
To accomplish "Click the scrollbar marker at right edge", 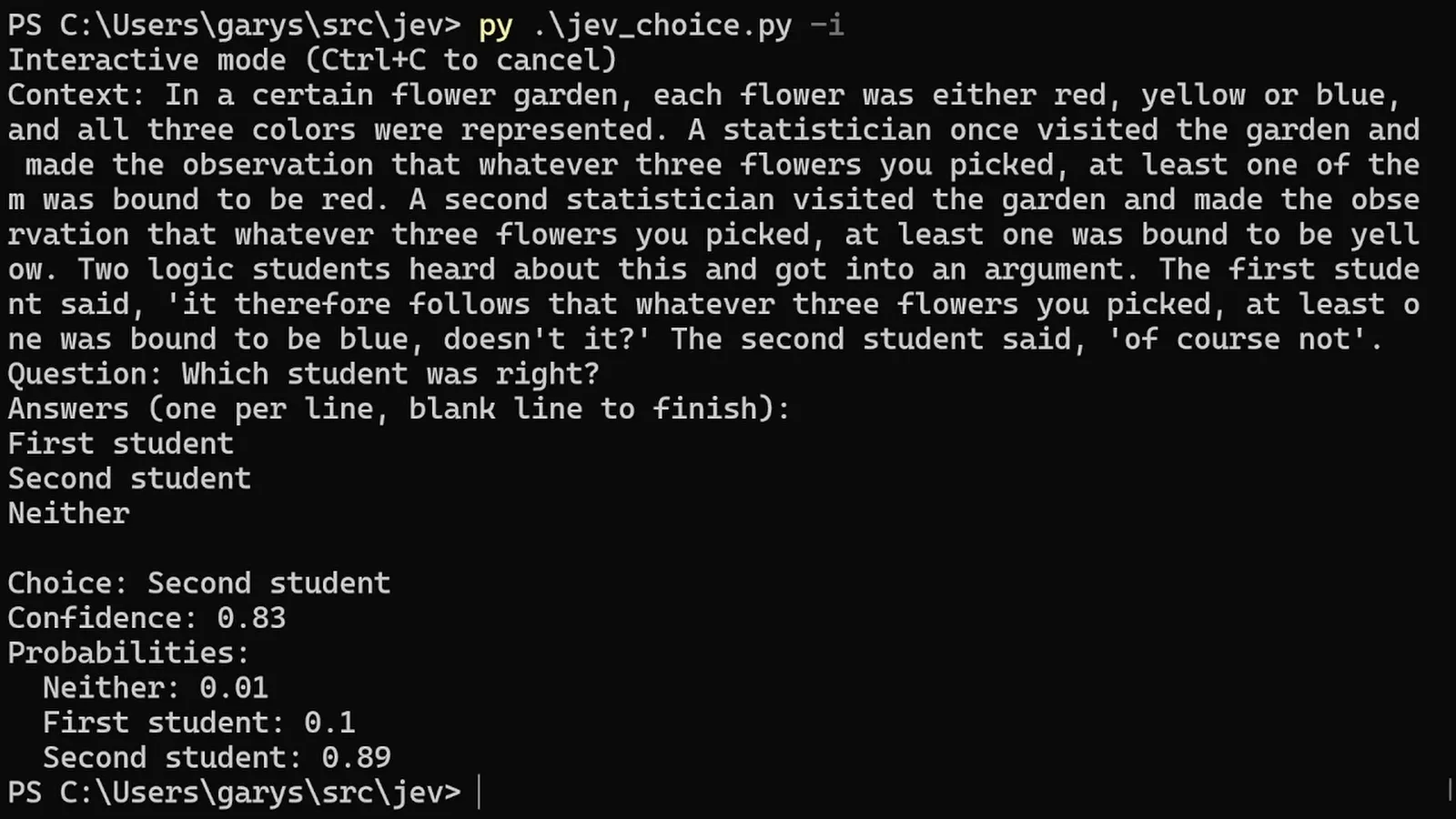I will coord(1450,790).
